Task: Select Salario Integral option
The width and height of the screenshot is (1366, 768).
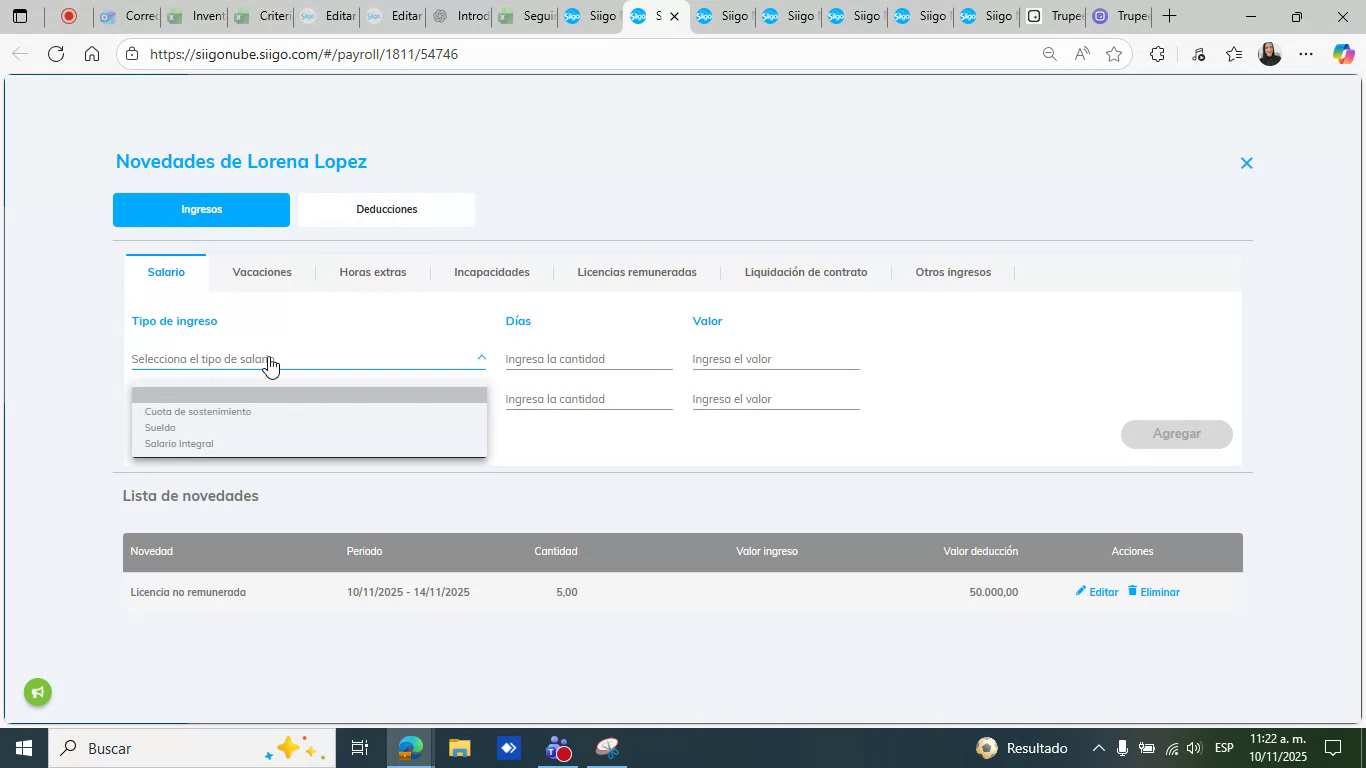Action: 309,444
